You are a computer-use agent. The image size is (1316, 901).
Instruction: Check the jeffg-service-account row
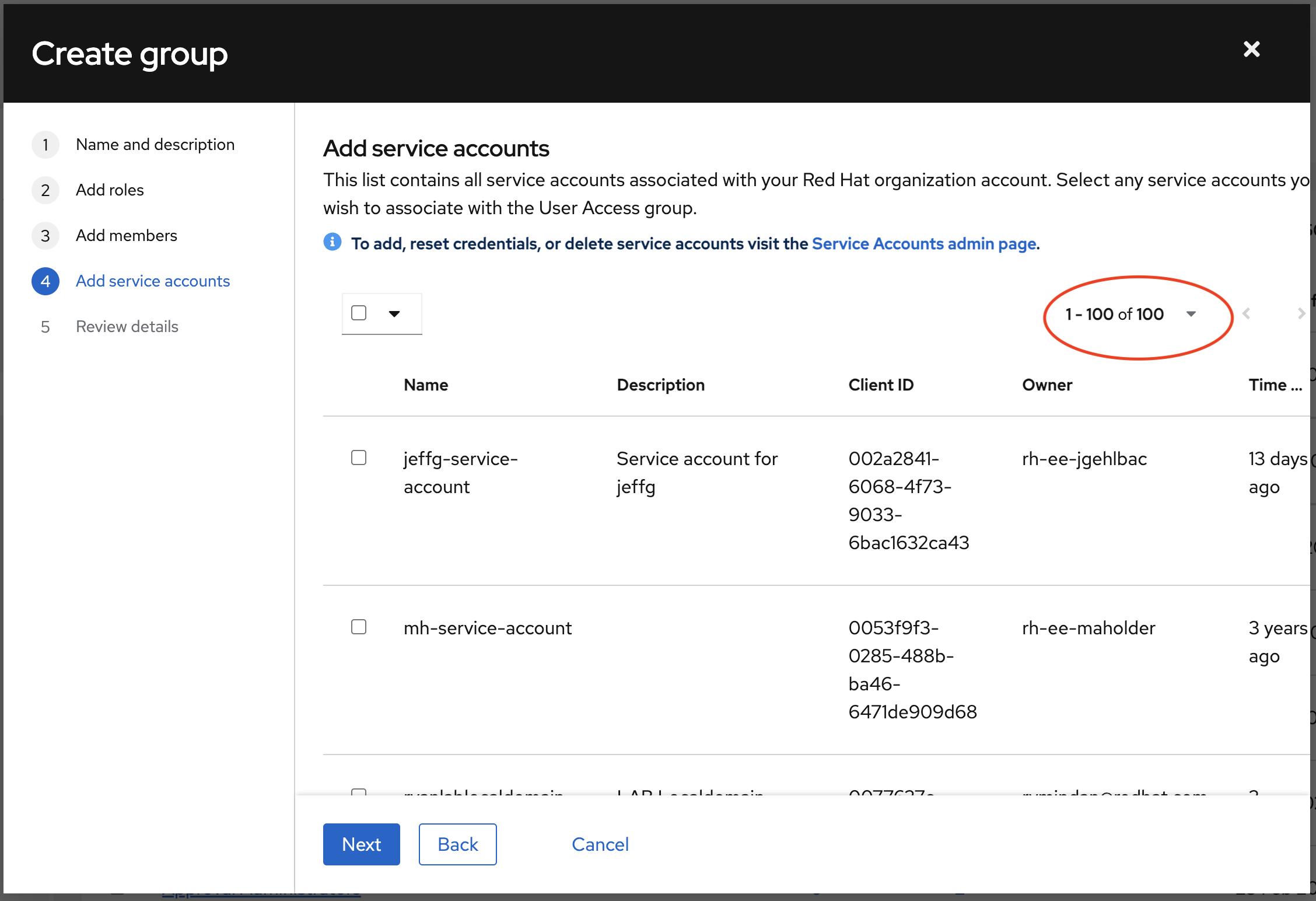coord(359,458)
